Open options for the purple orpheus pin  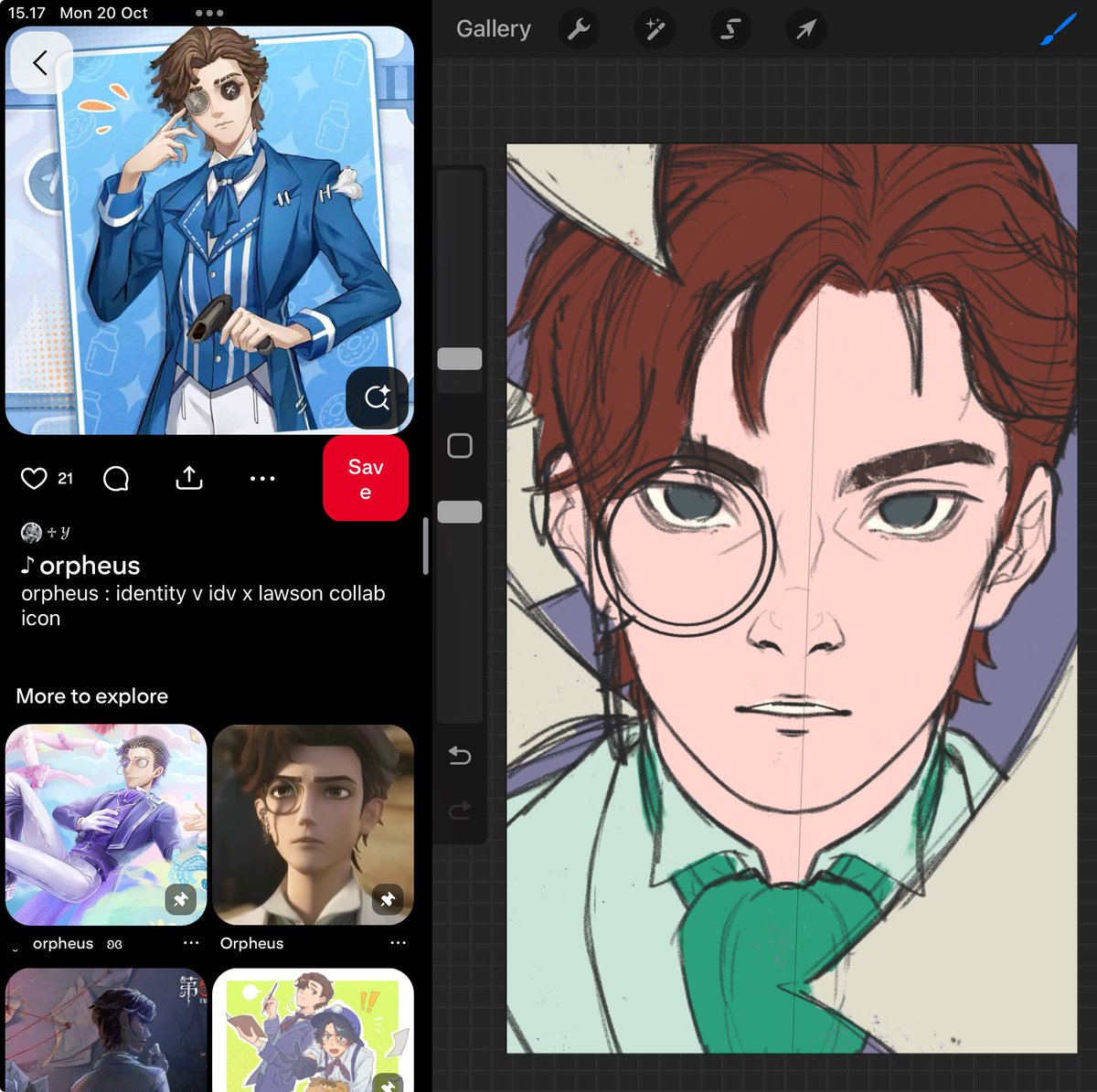191,943
